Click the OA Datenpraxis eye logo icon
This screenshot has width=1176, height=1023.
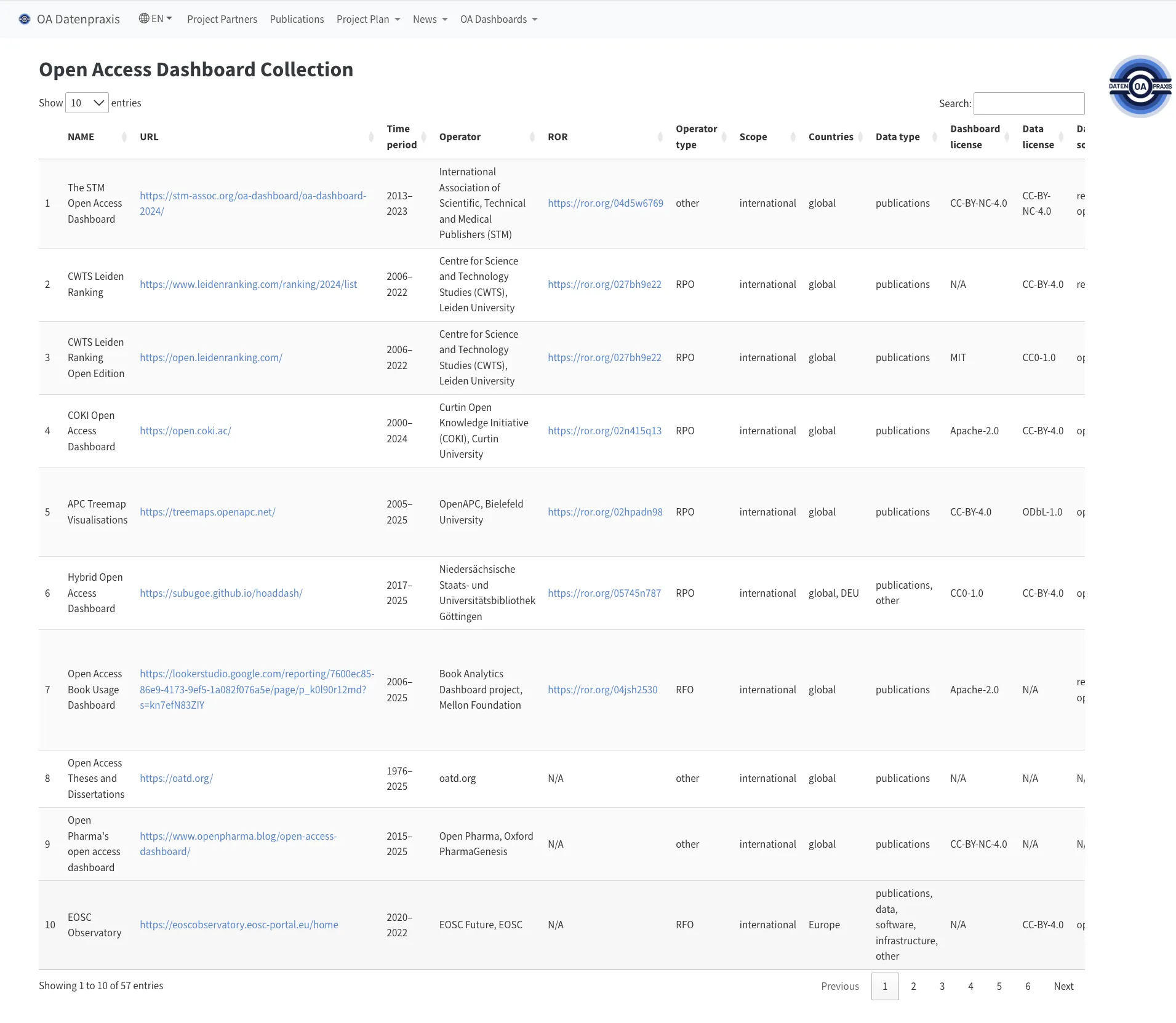[25, 19]
